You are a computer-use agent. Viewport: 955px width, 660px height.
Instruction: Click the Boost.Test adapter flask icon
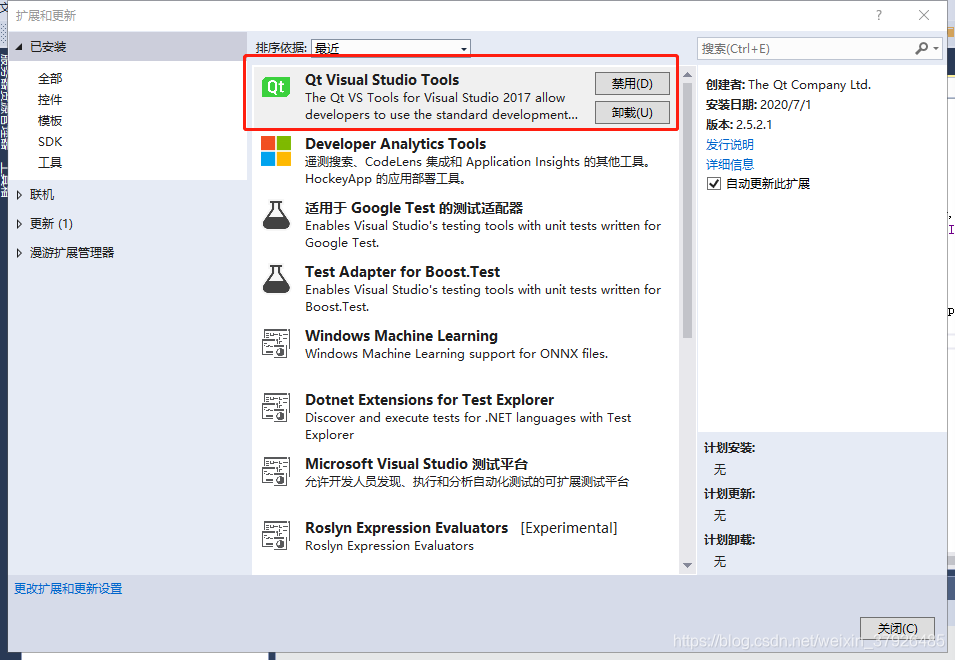(276, 279)
